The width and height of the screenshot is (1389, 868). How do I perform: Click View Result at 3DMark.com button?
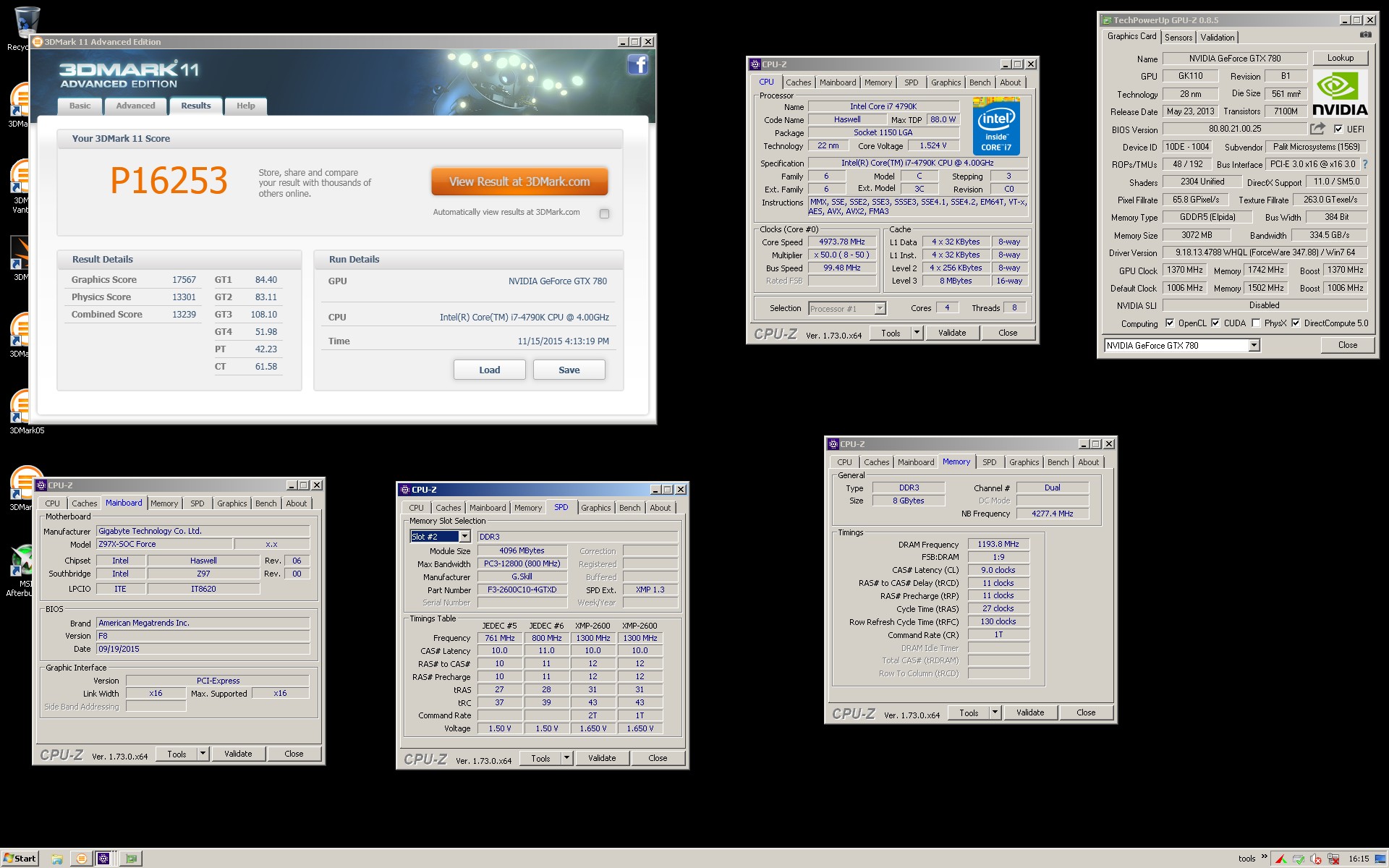(x=519, y=182)
